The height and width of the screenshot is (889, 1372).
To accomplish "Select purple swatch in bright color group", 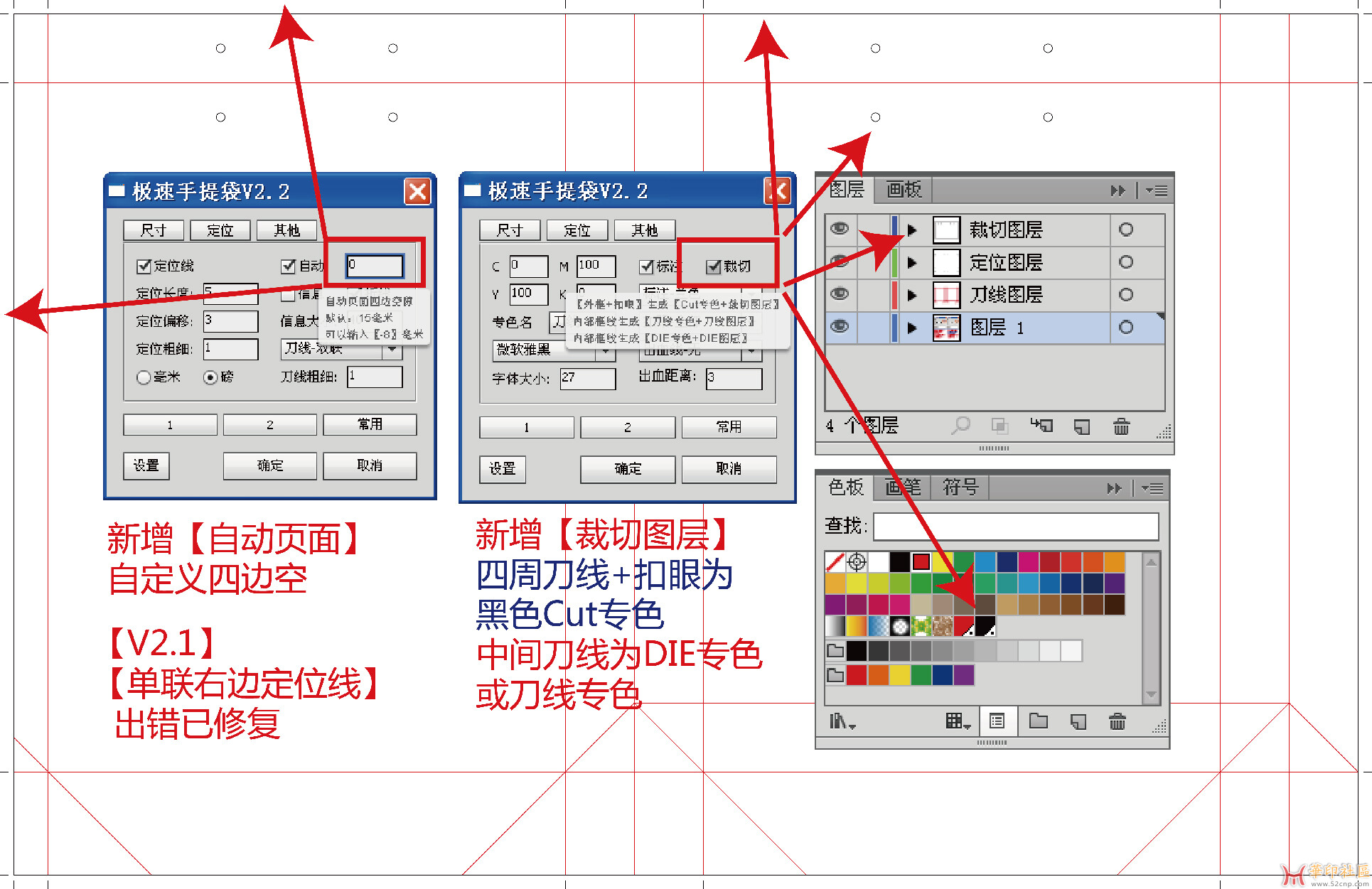I will pos(964,674).
